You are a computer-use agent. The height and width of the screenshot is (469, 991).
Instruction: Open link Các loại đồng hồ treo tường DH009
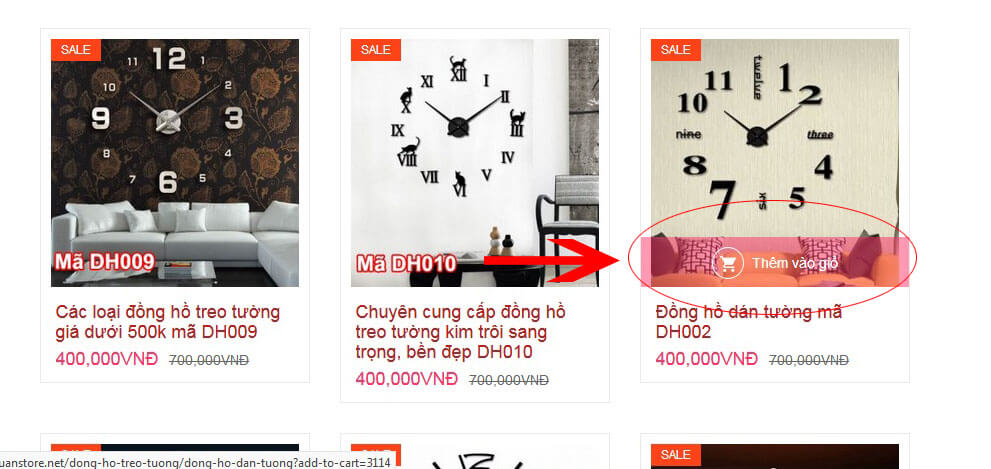point(167,322)
